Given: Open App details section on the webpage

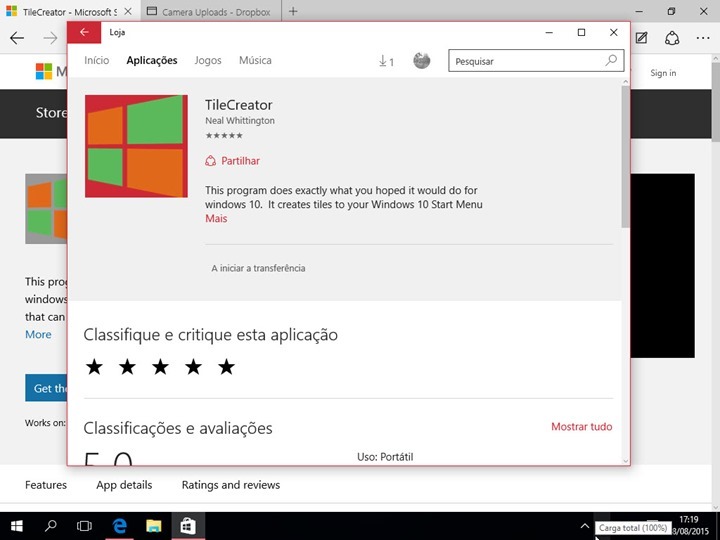Looking at the screenshot, I should (x=124, y=485).
